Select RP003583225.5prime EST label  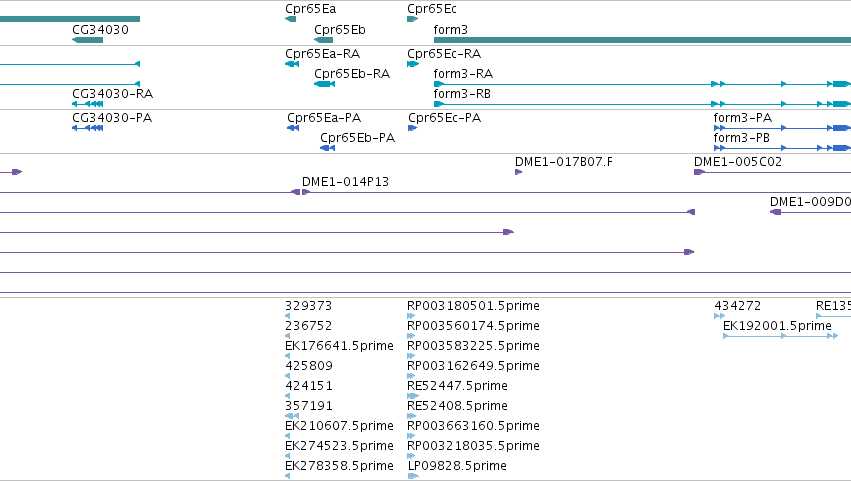pos(473,346)
